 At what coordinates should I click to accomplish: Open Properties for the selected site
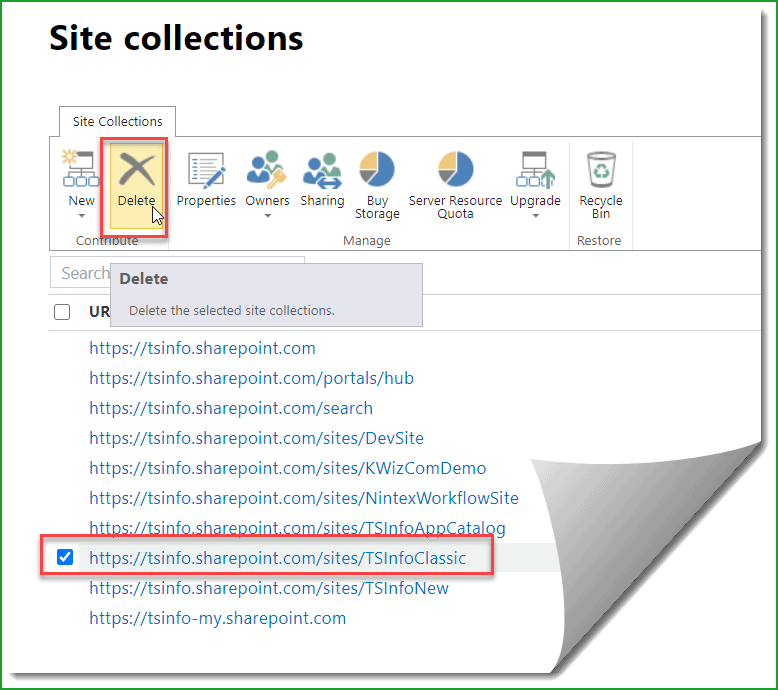coord(206,180)
